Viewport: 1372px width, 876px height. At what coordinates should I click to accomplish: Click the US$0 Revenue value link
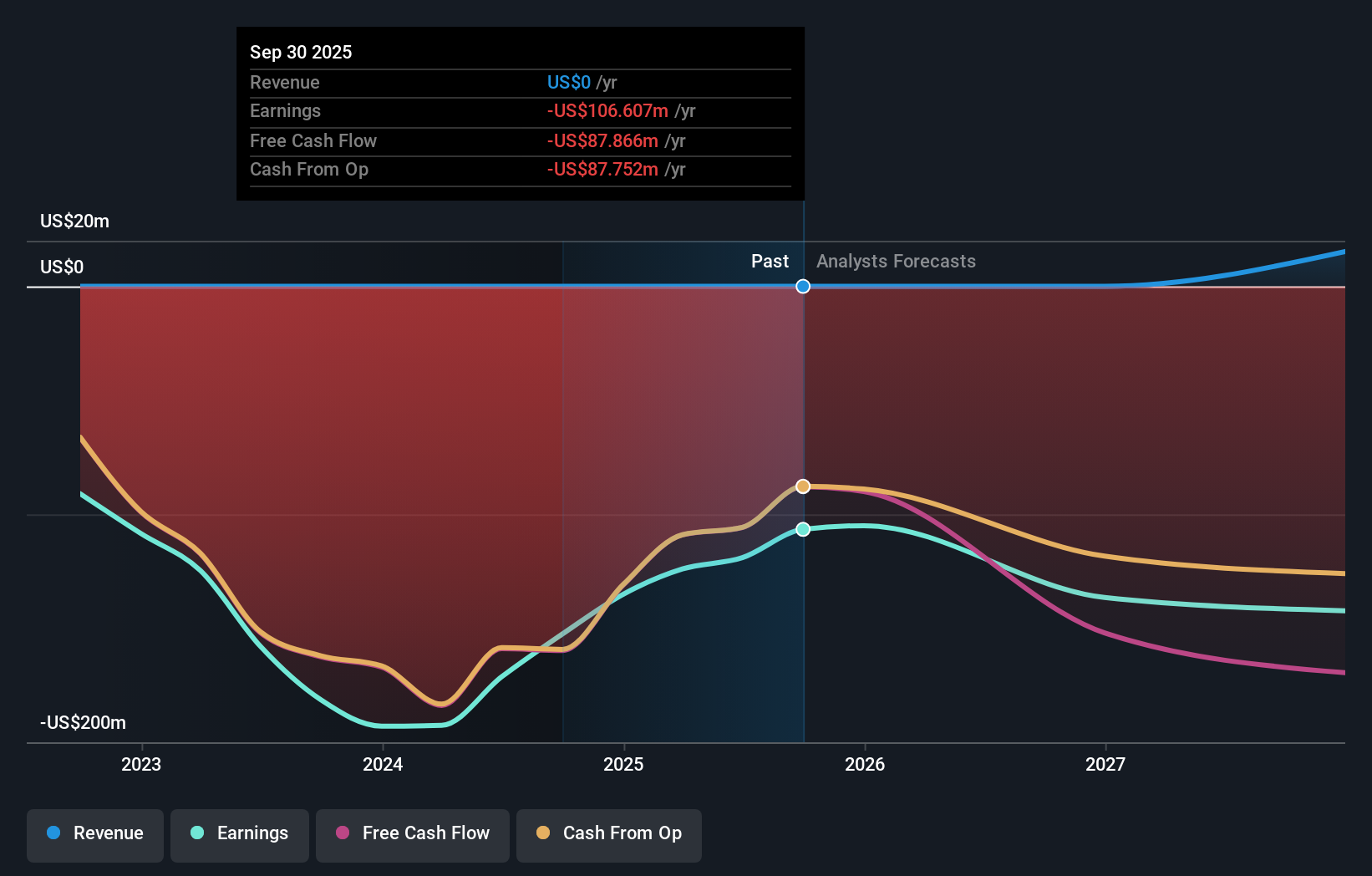pos(568,82)
